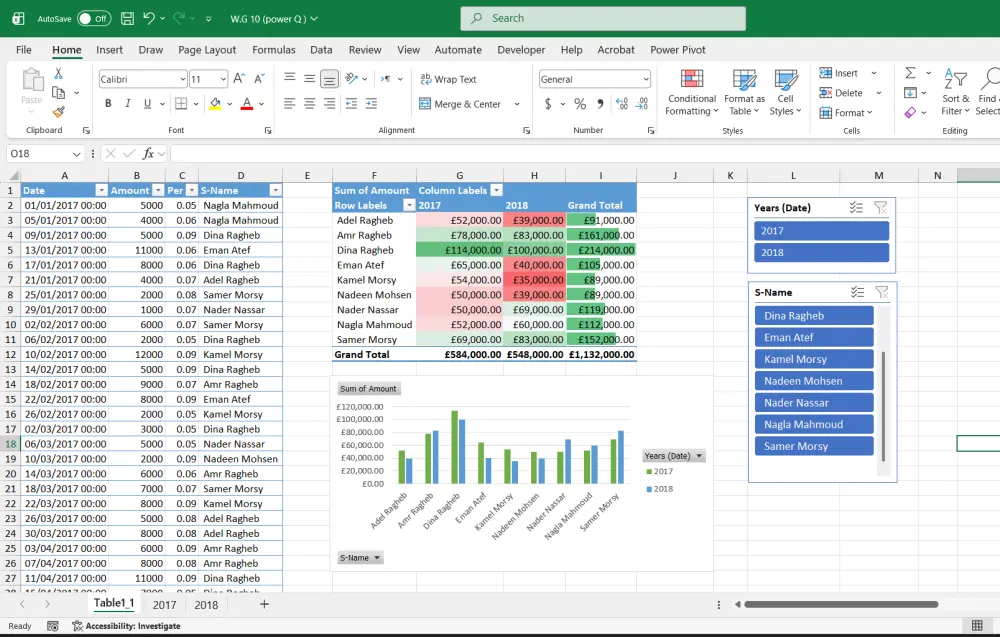Open the General number format dropdown
1000x637 pixels.
click(645, 79)
